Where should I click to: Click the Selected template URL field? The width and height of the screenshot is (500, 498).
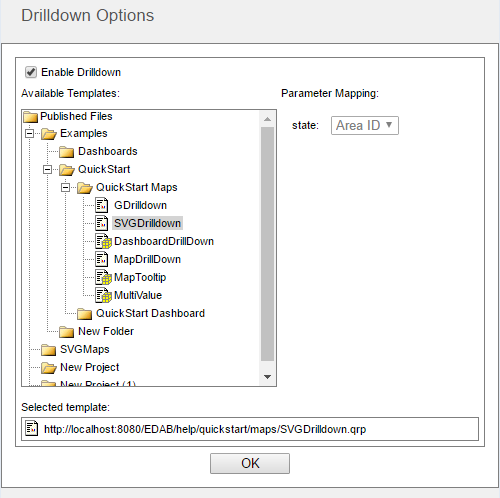coord(250,429)
